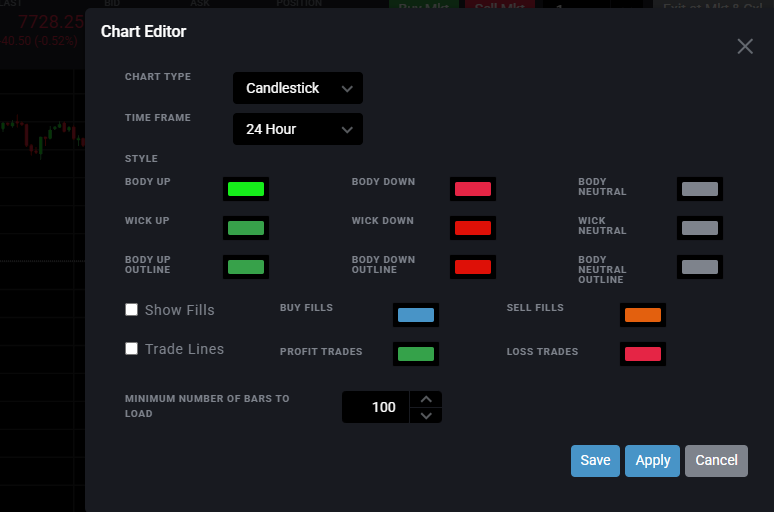Cancel the Chart Editor changes
The image size is (774, 512).
[x=716, y=461]
